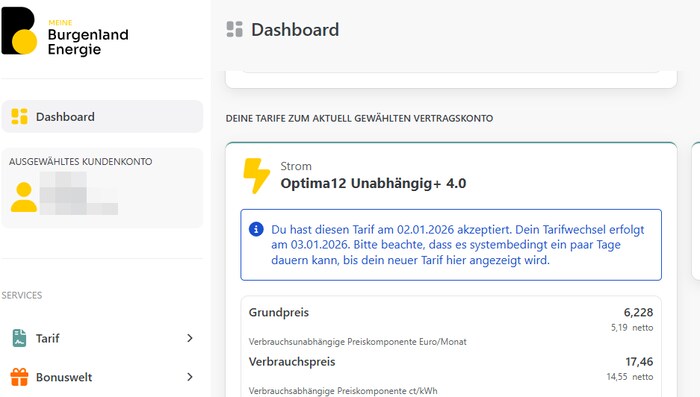Click the orange Bonuswelt gift icon
This screenshot has width=700, height=397.
(x=19, y=377)
